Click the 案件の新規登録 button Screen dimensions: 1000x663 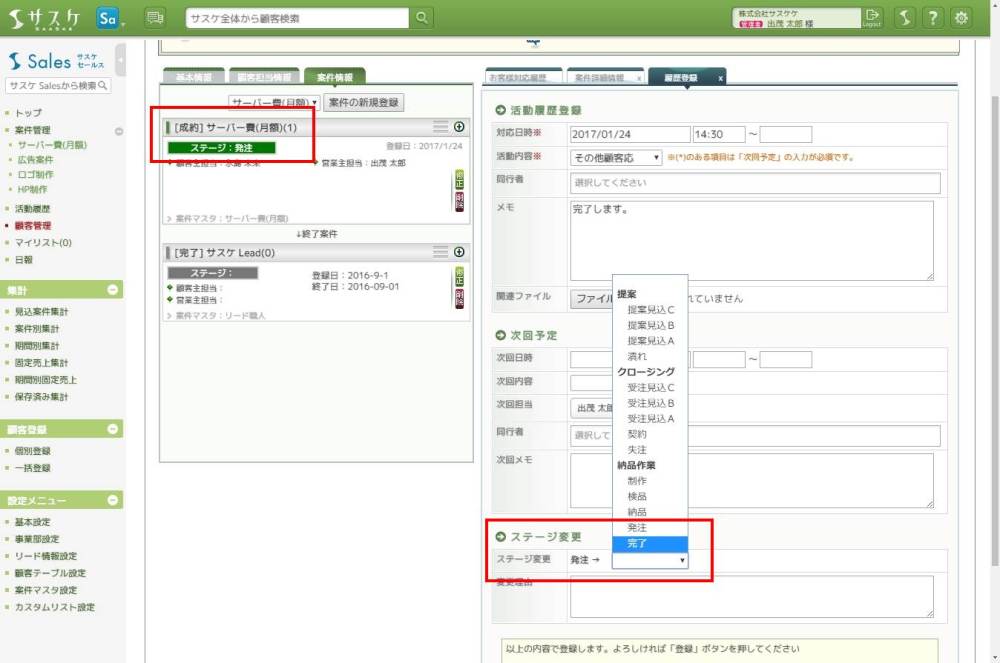pyautogui.click(x=364, y=103)
